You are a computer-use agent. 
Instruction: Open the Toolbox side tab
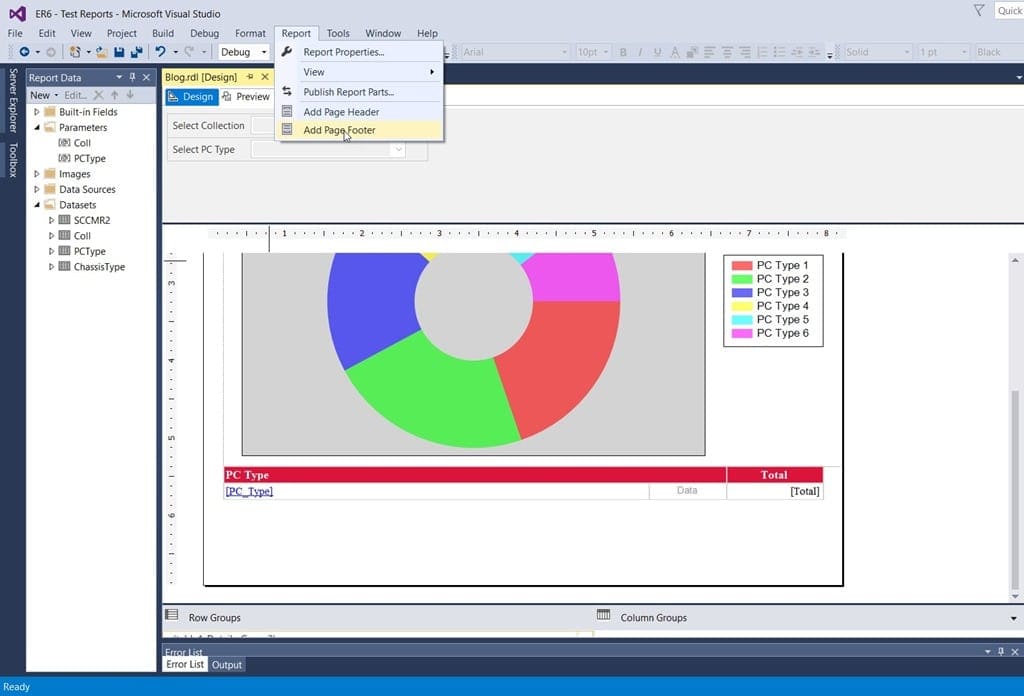click(12, 160)
